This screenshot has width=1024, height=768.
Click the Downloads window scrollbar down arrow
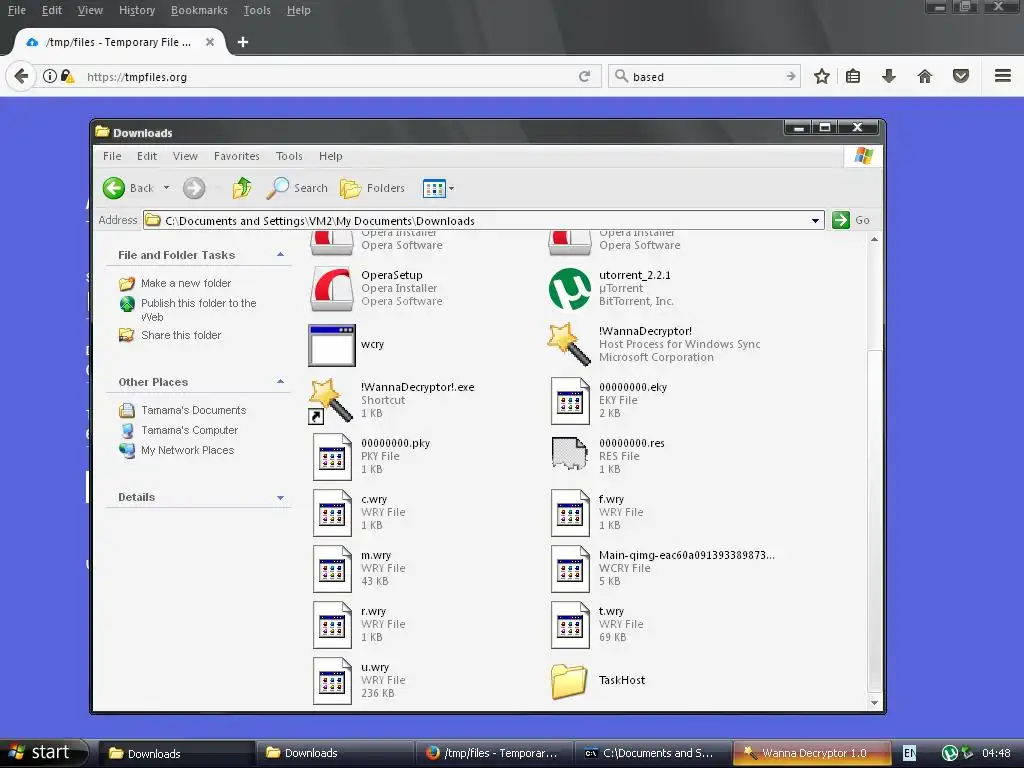[x=874, y=703]
